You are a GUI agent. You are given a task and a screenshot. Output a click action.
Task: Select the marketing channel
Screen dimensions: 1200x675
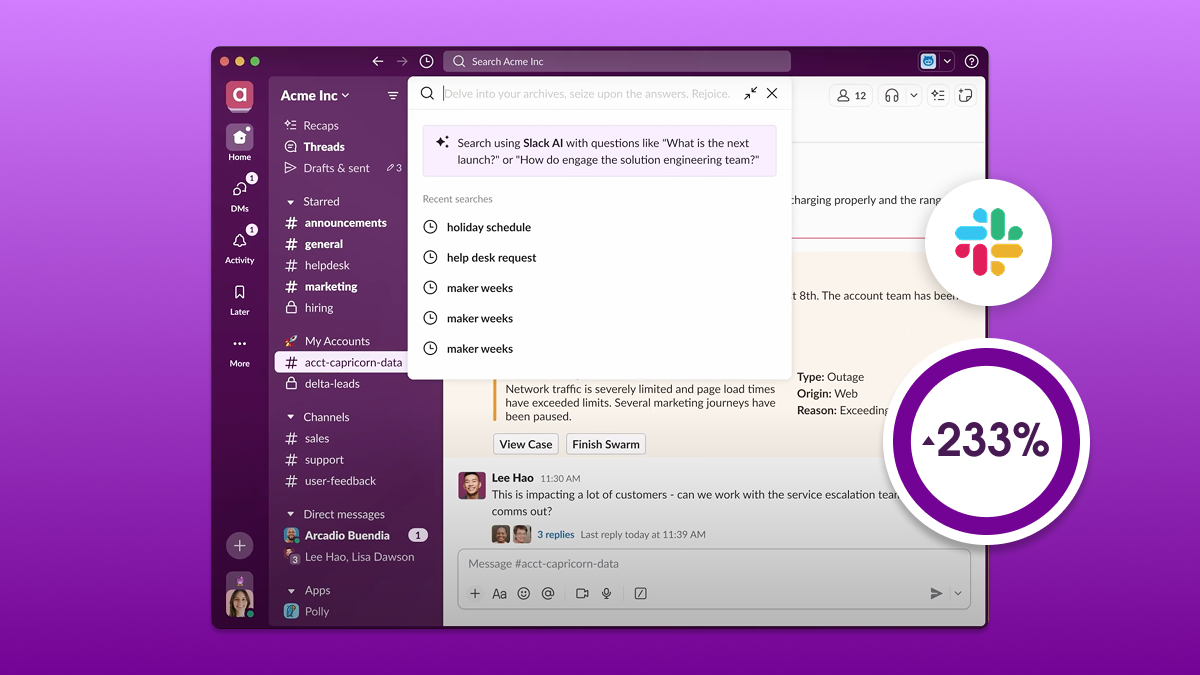click(330, 287)
